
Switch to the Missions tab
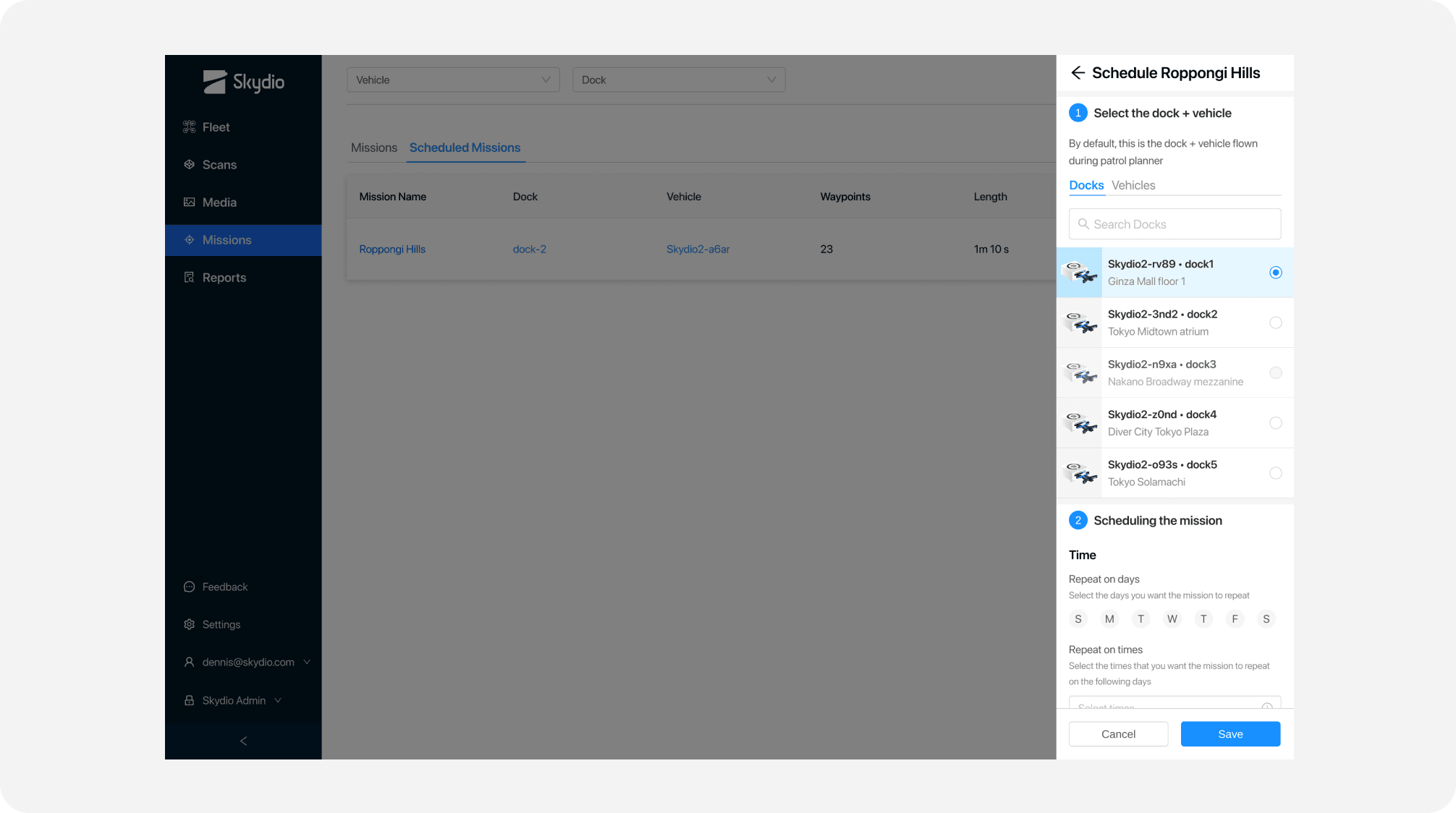pos(374,148)
